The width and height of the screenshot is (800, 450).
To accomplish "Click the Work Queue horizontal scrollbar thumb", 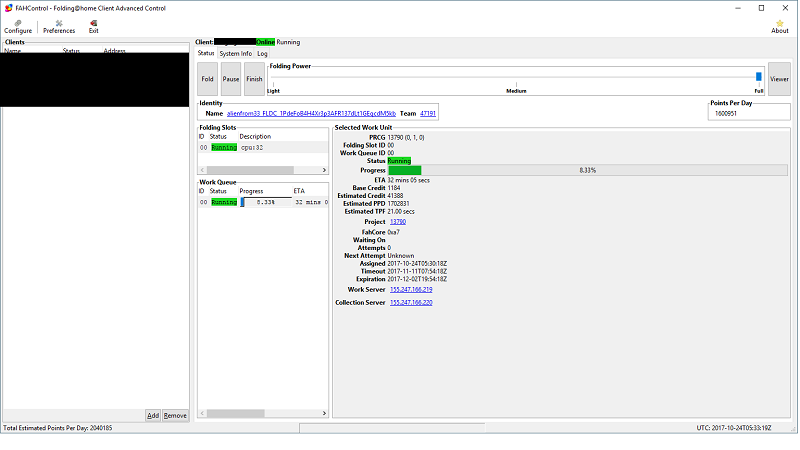I will coord(236,413).
